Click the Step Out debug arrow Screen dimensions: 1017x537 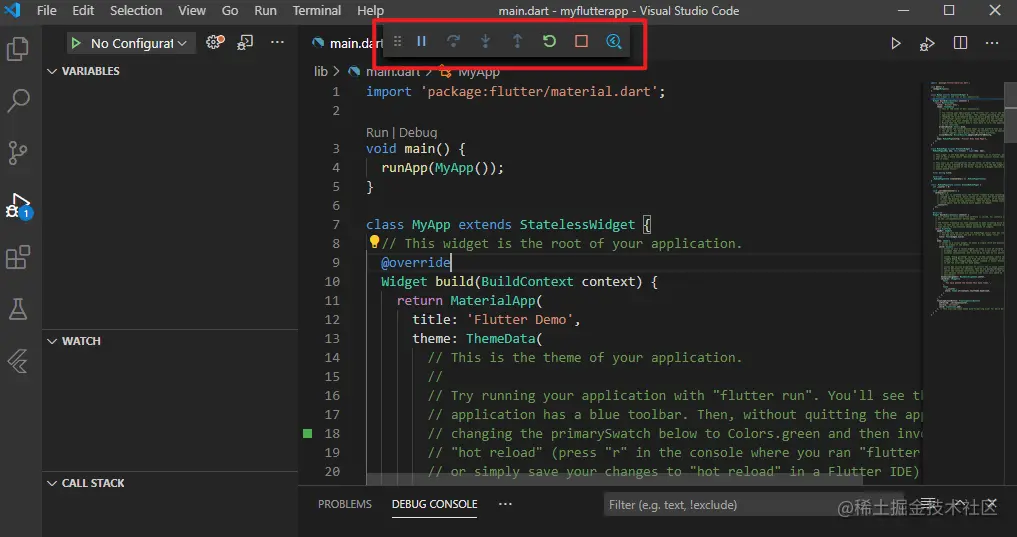tap(517, 42)
